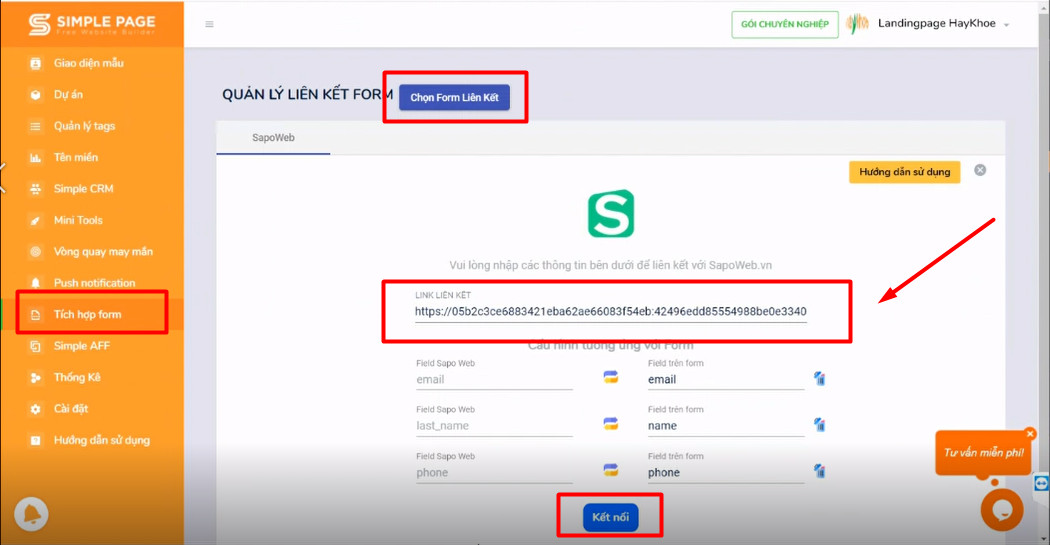Delete the phone field mapping row

tap(820, 471)
